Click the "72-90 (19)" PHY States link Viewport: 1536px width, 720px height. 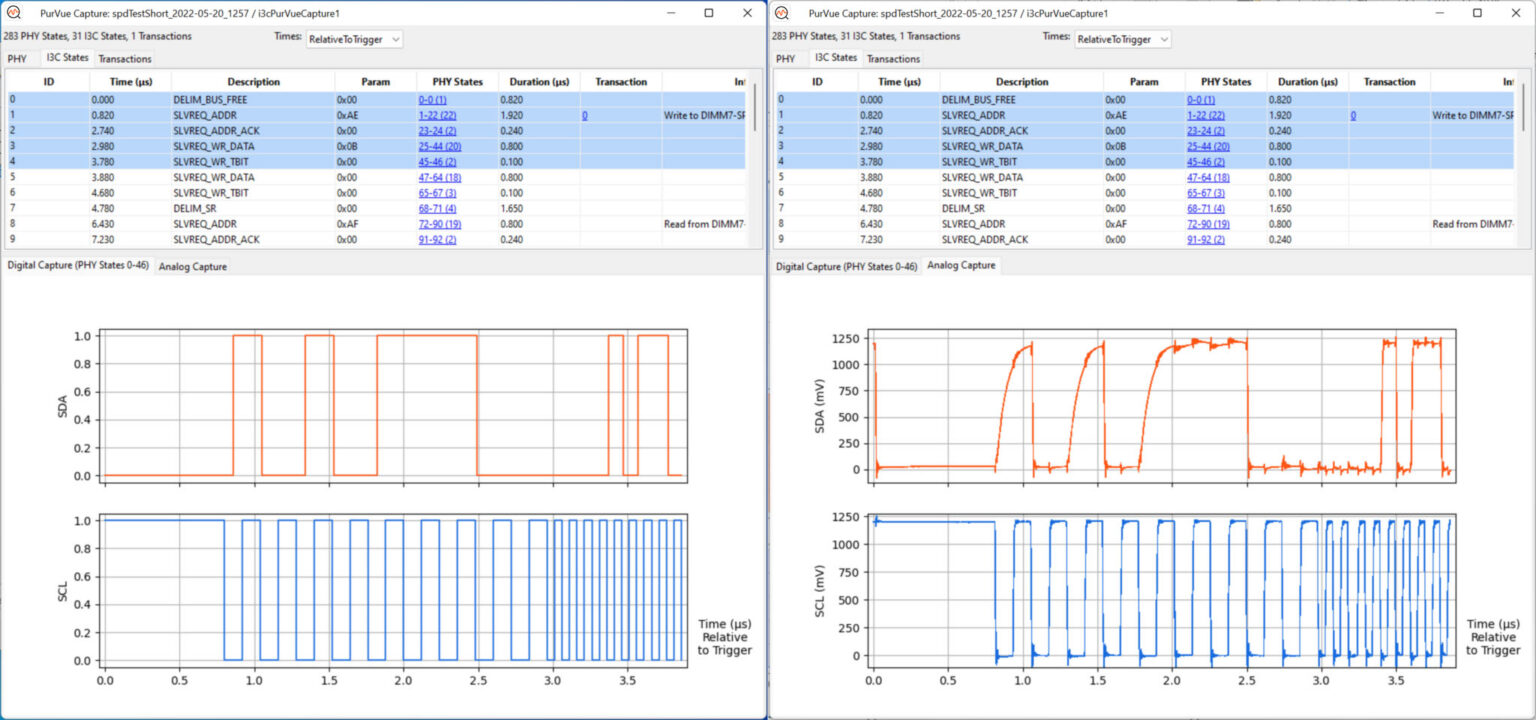[x=441, y=224]
